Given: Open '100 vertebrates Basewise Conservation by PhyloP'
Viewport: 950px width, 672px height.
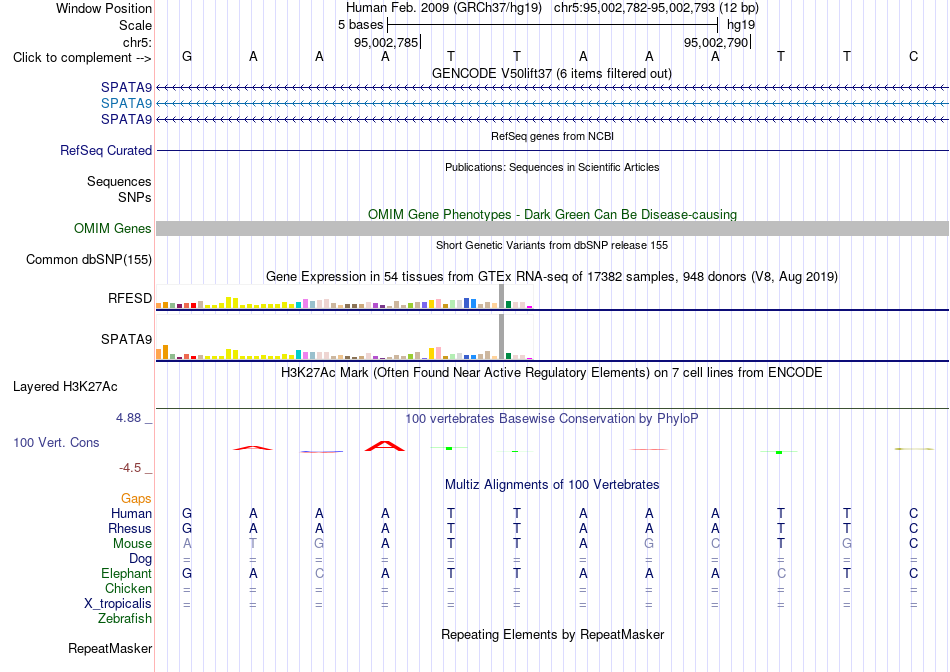Looking at the screenshot, I should (551, 418).
